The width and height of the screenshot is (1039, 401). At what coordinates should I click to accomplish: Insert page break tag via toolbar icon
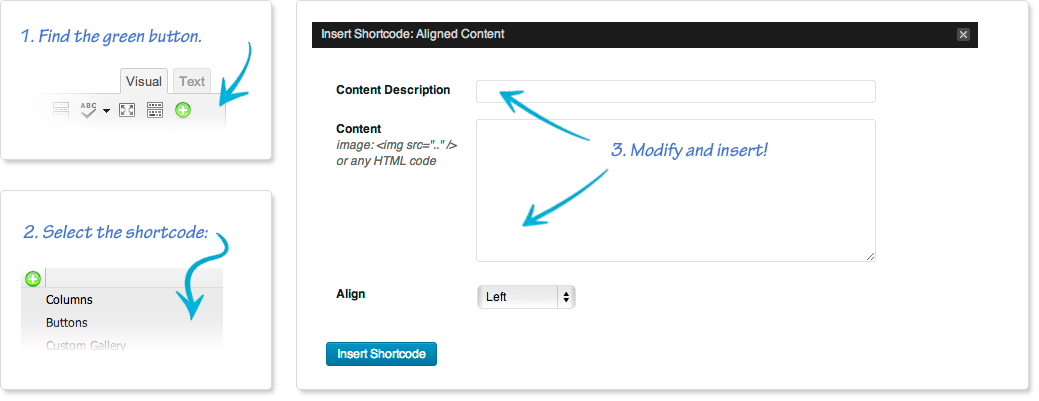(62, 110)
